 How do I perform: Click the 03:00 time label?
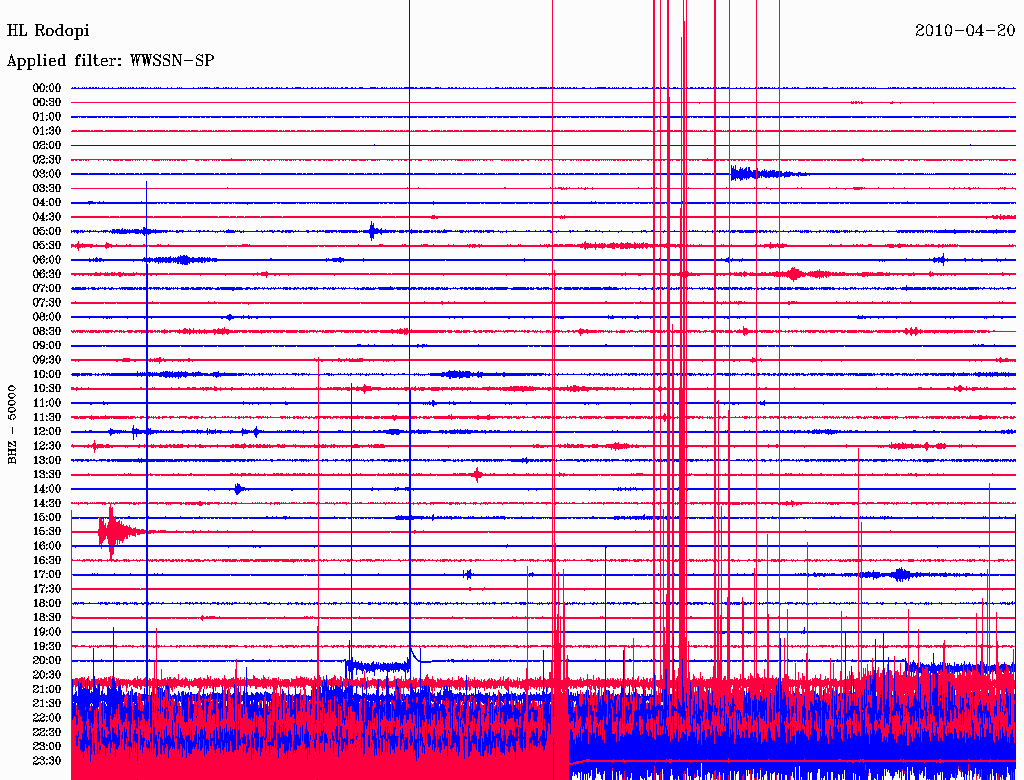tap(47, 174)
